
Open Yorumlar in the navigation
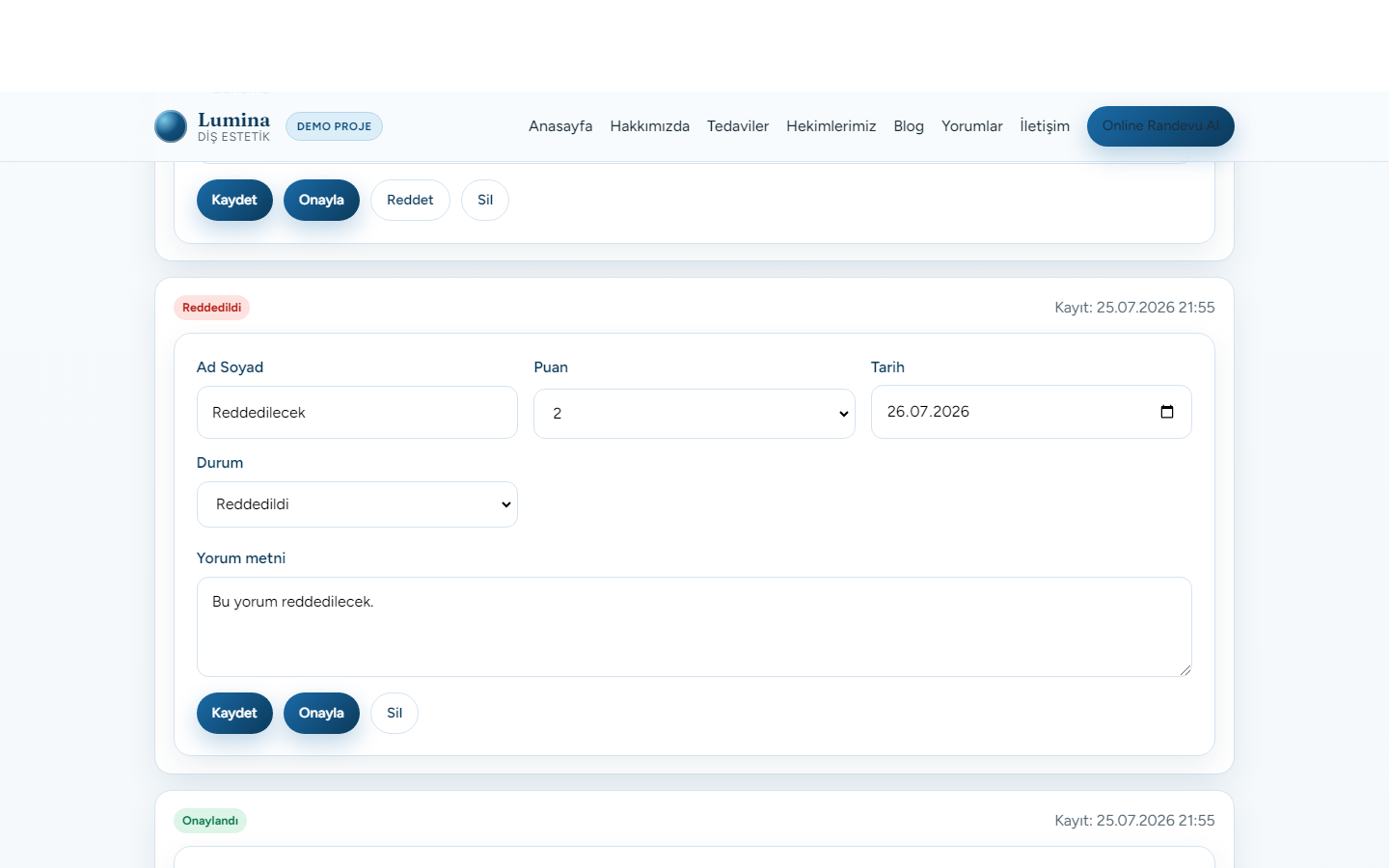(972, 126)
